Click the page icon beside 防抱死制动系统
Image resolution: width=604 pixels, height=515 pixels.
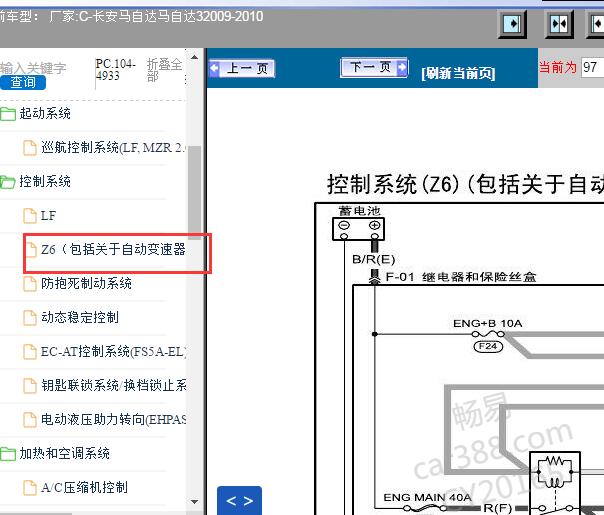[30, 284]
